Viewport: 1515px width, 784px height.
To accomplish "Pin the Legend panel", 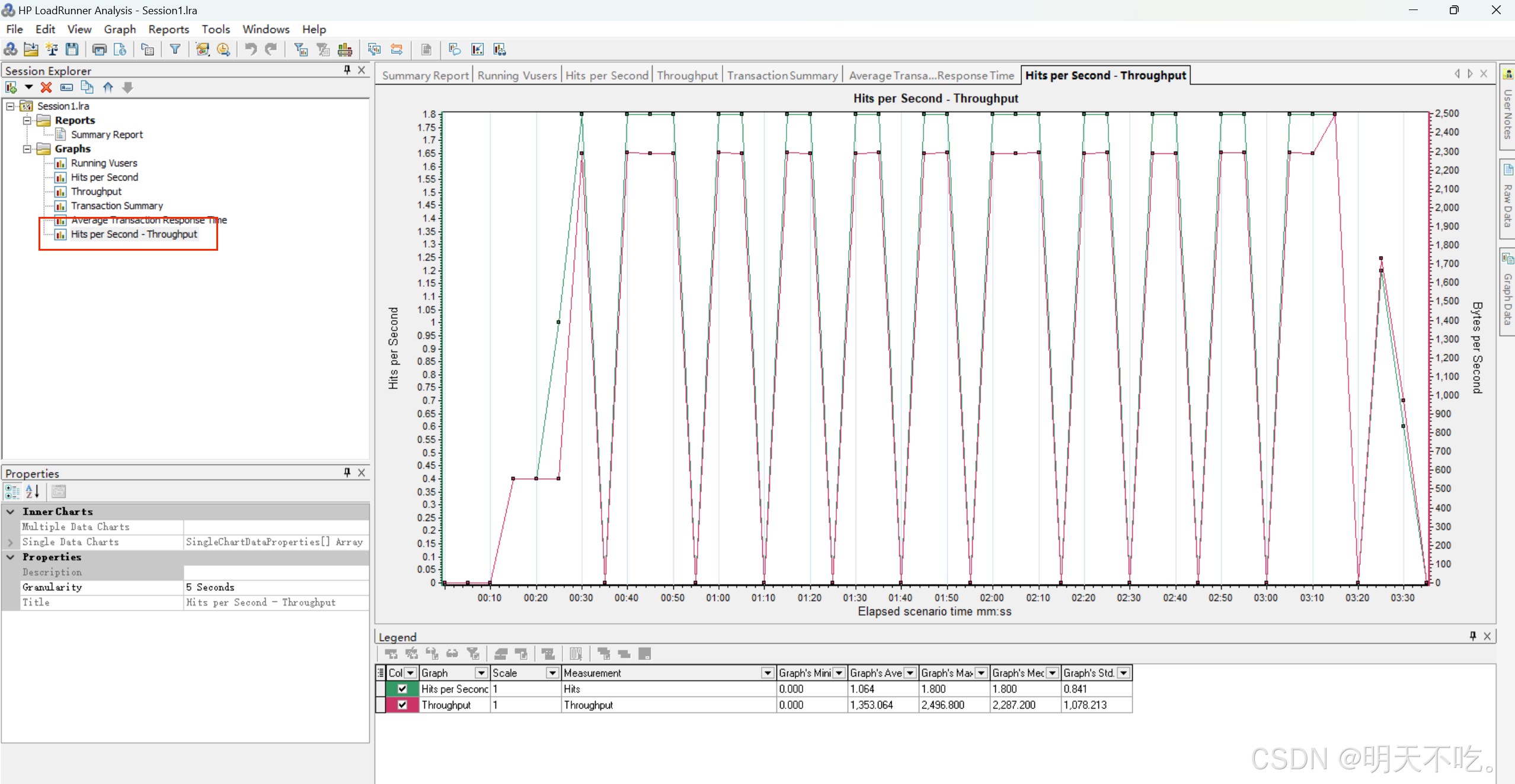I will (1472, 636).
